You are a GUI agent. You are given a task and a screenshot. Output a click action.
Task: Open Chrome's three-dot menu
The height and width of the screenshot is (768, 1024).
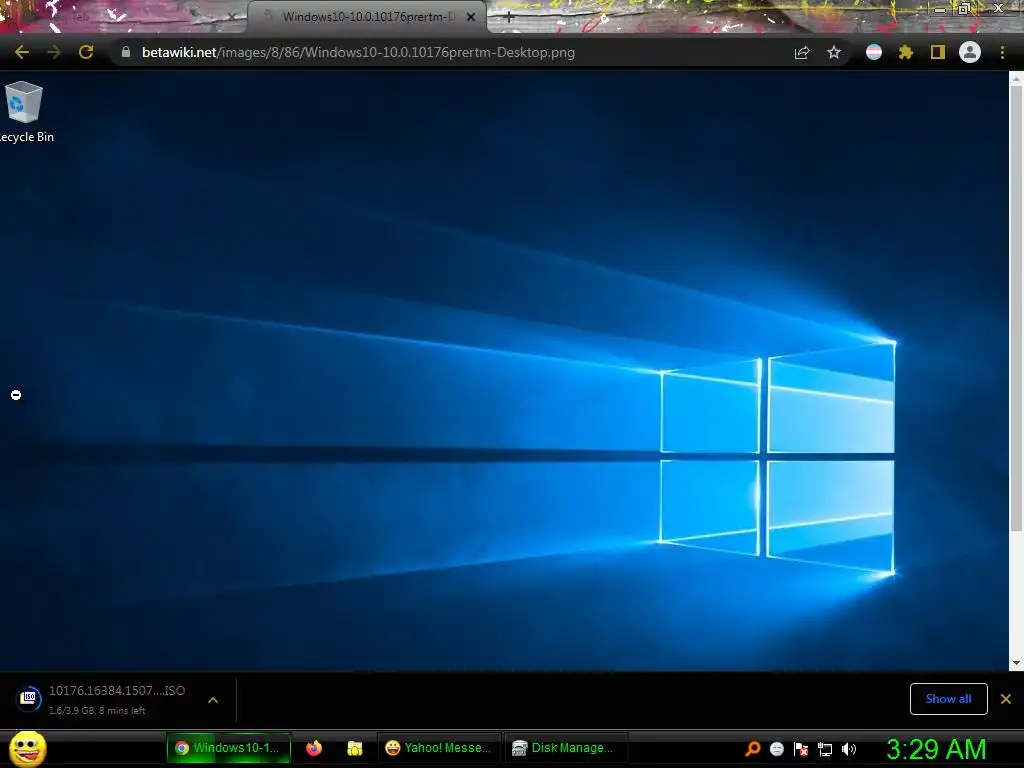click(1002, 52)
